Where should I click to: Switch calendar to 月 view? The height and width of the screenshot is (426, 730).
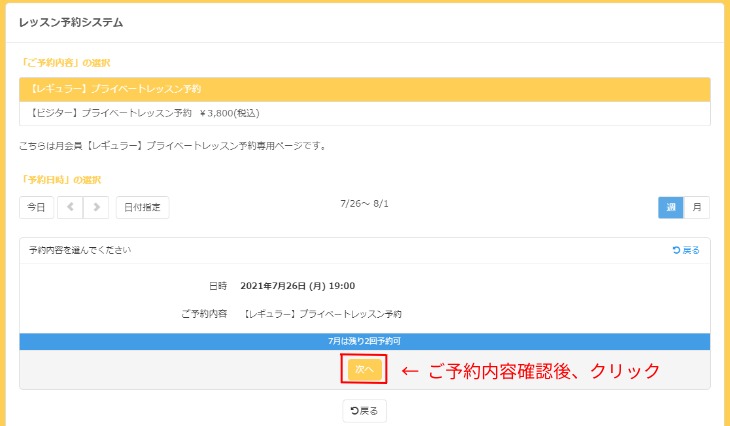(x=697, y=207)
